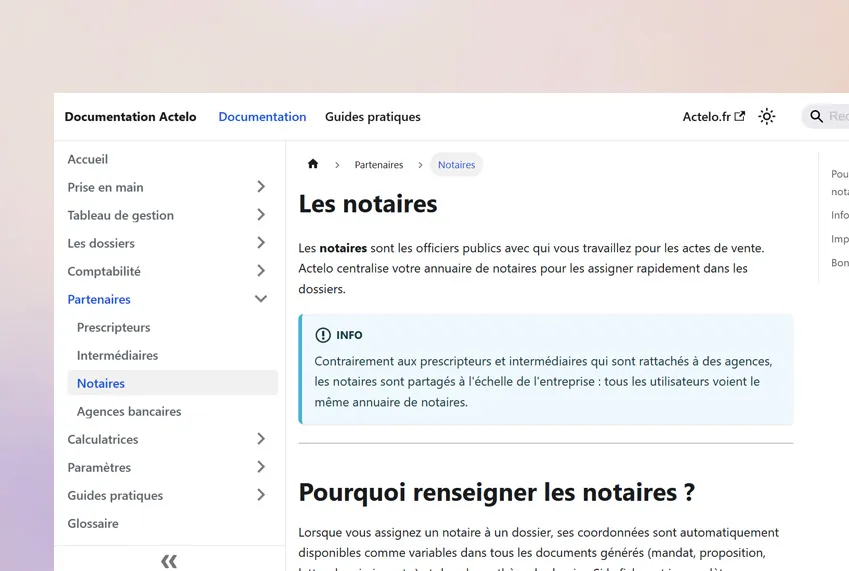Expand the Comptabilité category arrow
Viewport: 849px width, 571px height.
pyautogui.click(x=261, y=271)
